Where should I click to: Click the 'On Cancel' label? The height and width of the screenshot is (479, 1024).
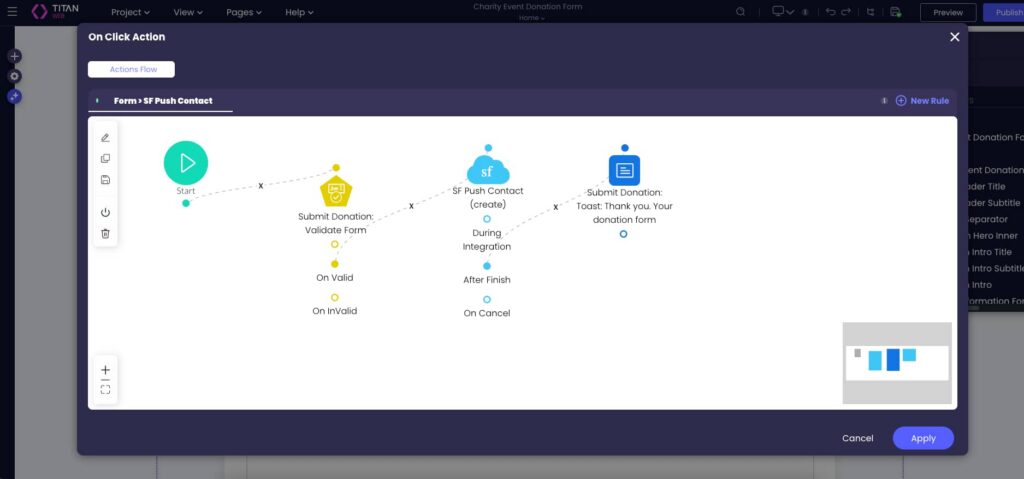487,313
